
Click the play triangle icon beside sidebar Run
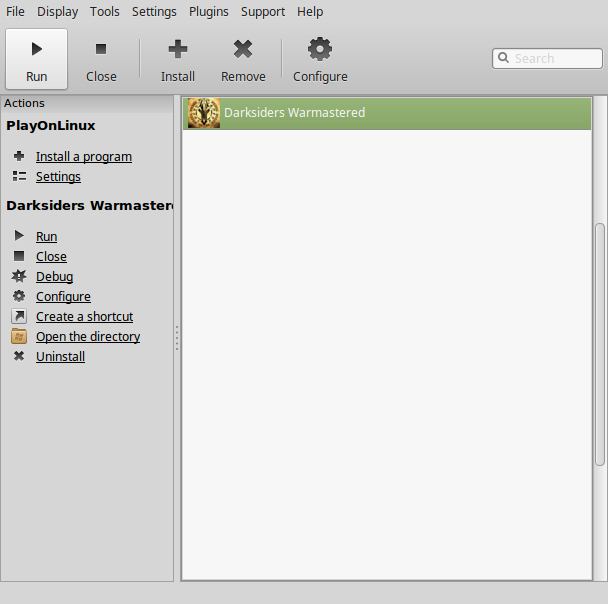19,235
